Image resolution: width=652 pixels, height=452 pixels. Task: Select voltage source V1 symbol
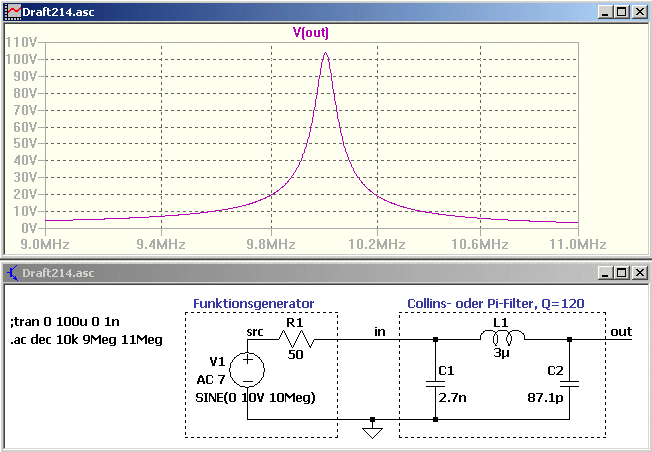(x=247, y=370)
